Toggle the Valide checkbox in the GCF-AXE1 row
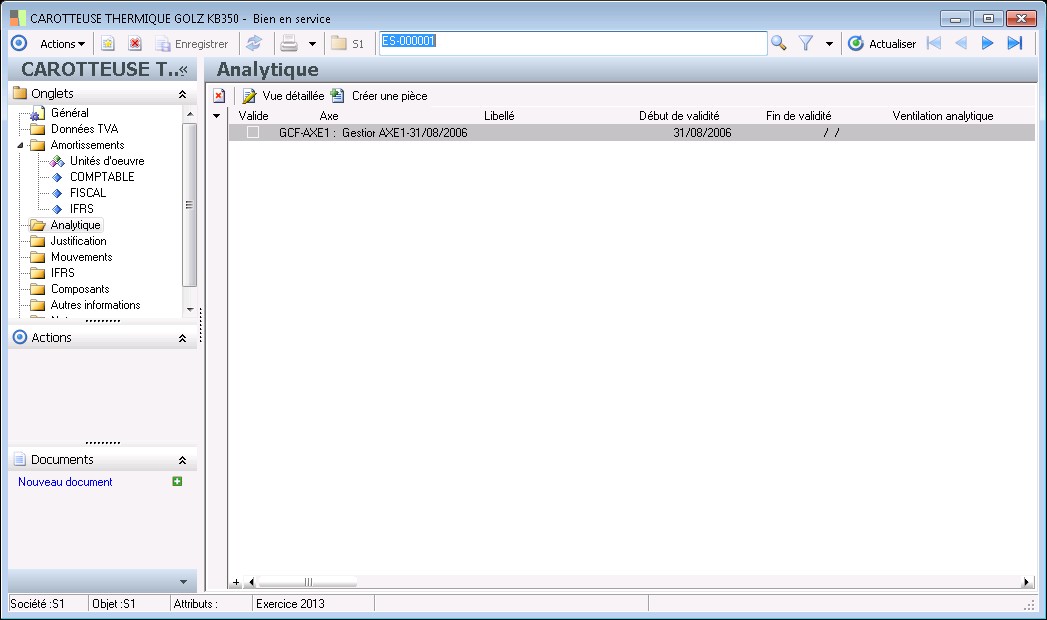The height and width of the screenshot is (620, 1047). coord(253,132)
